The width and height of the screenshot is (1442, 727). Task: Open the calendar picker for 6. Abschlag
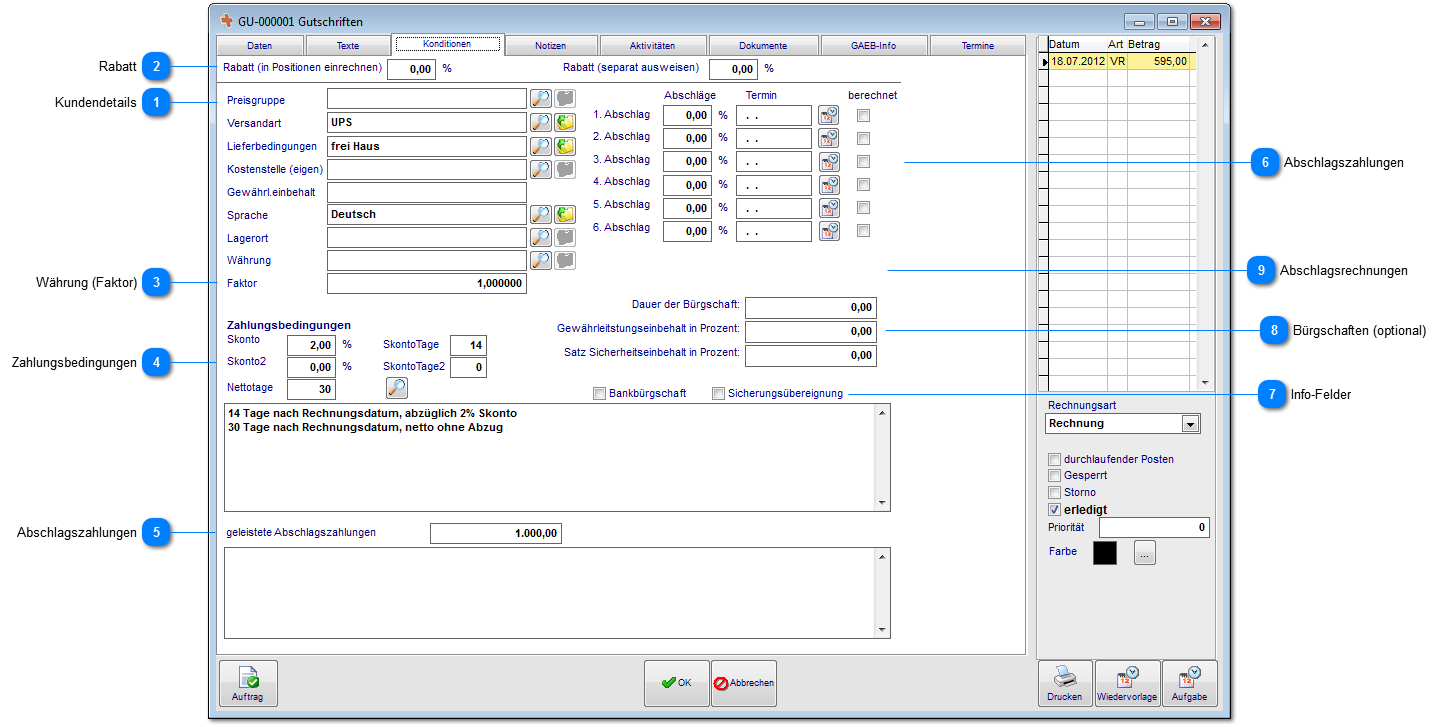tap(829, 231)
